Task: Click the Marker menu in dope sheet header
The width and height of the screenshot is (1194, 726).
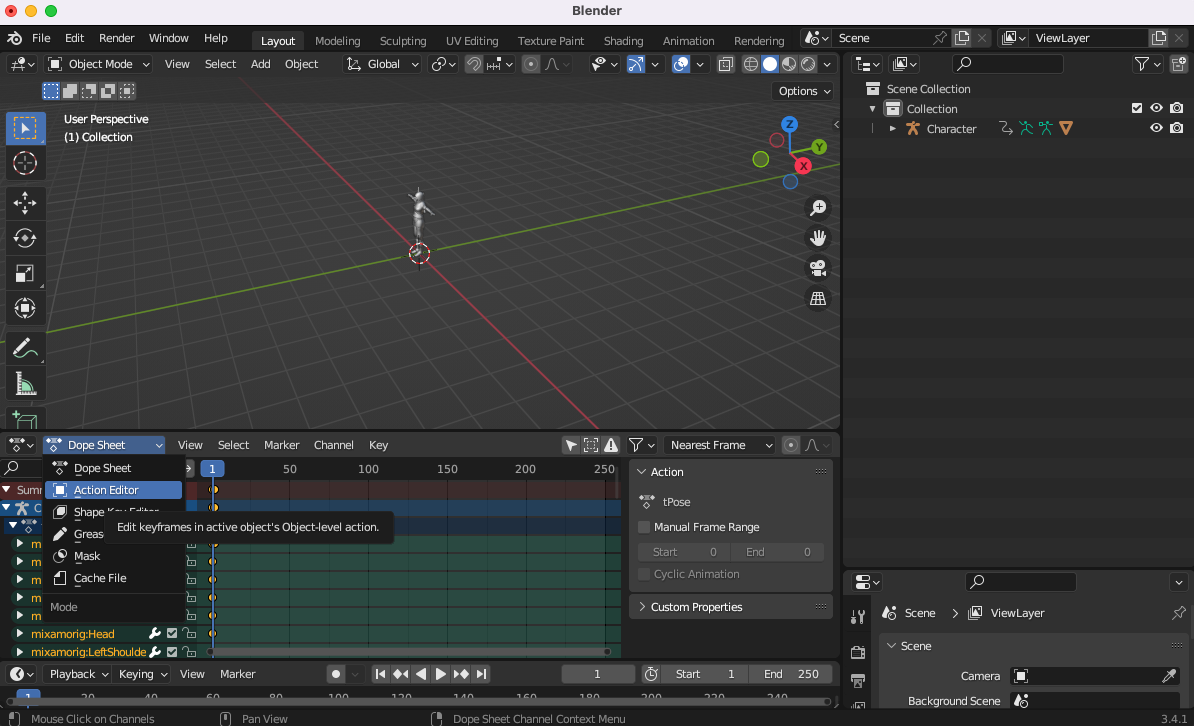Action: [282, 445]
